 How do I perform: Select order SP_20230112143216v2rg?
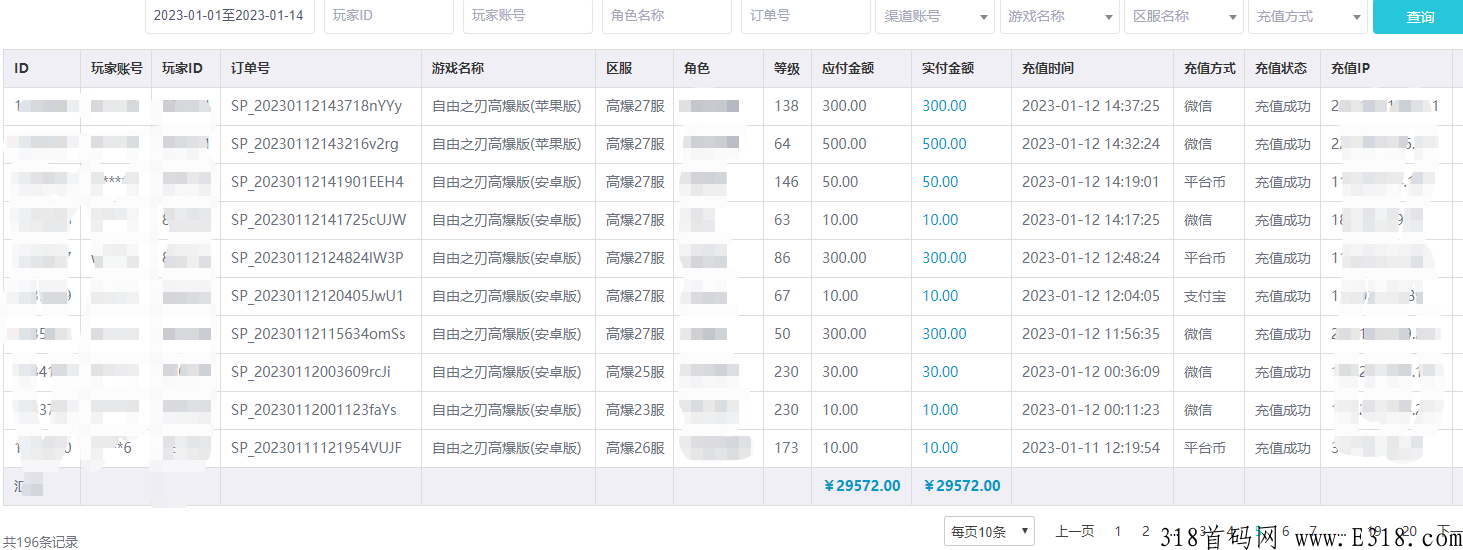(314, 144)
